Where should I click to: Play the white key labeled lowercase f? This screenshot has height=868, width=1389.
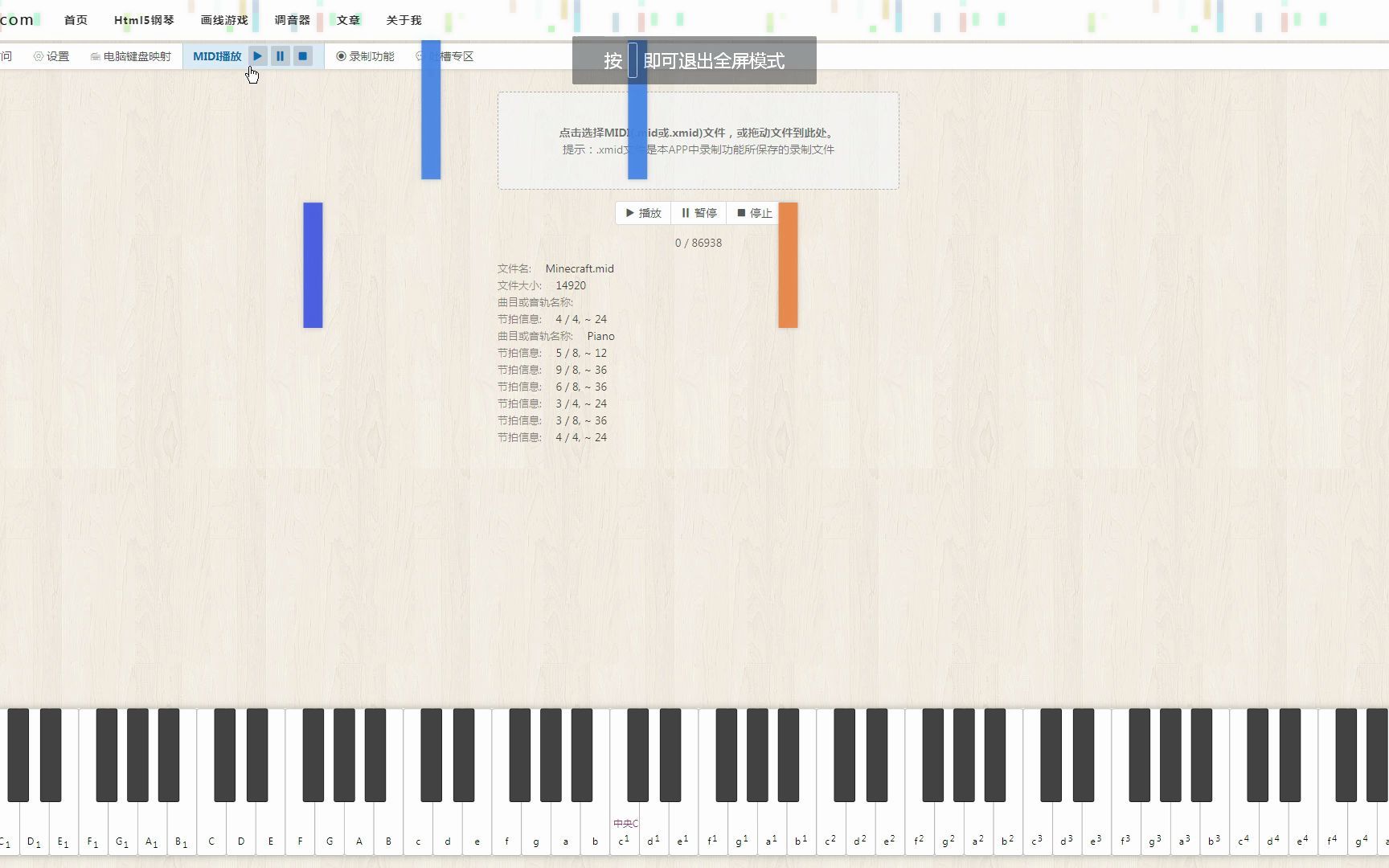(506, 828)
